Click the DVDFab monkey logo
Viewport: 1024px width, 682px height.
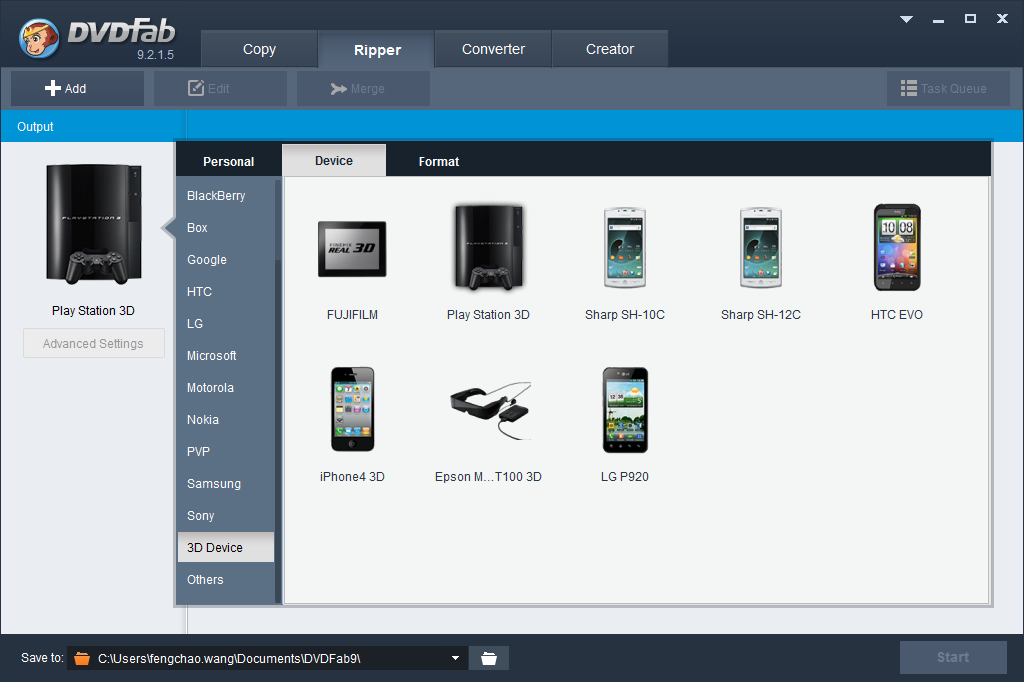(39, 38)
